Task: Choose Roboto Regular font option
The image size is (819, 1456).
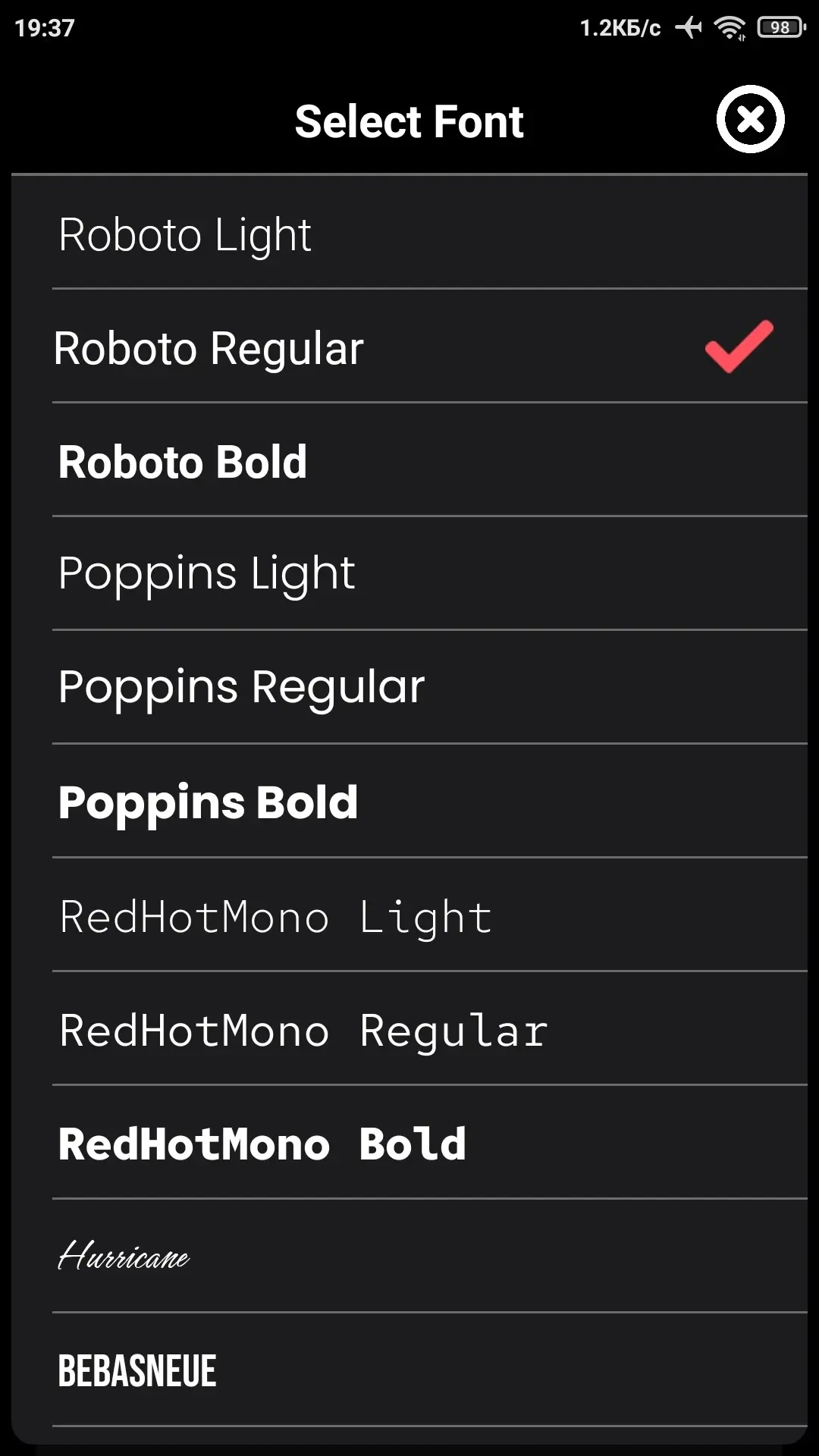Action: [x=209, y=349]
